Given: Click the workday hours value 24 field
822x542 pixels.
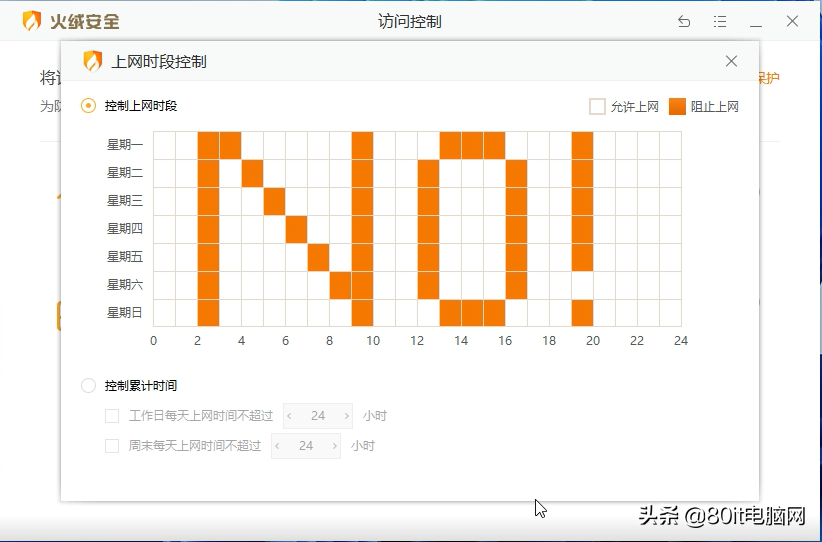Looking at the screenshot, I should (x=318, y=416).
